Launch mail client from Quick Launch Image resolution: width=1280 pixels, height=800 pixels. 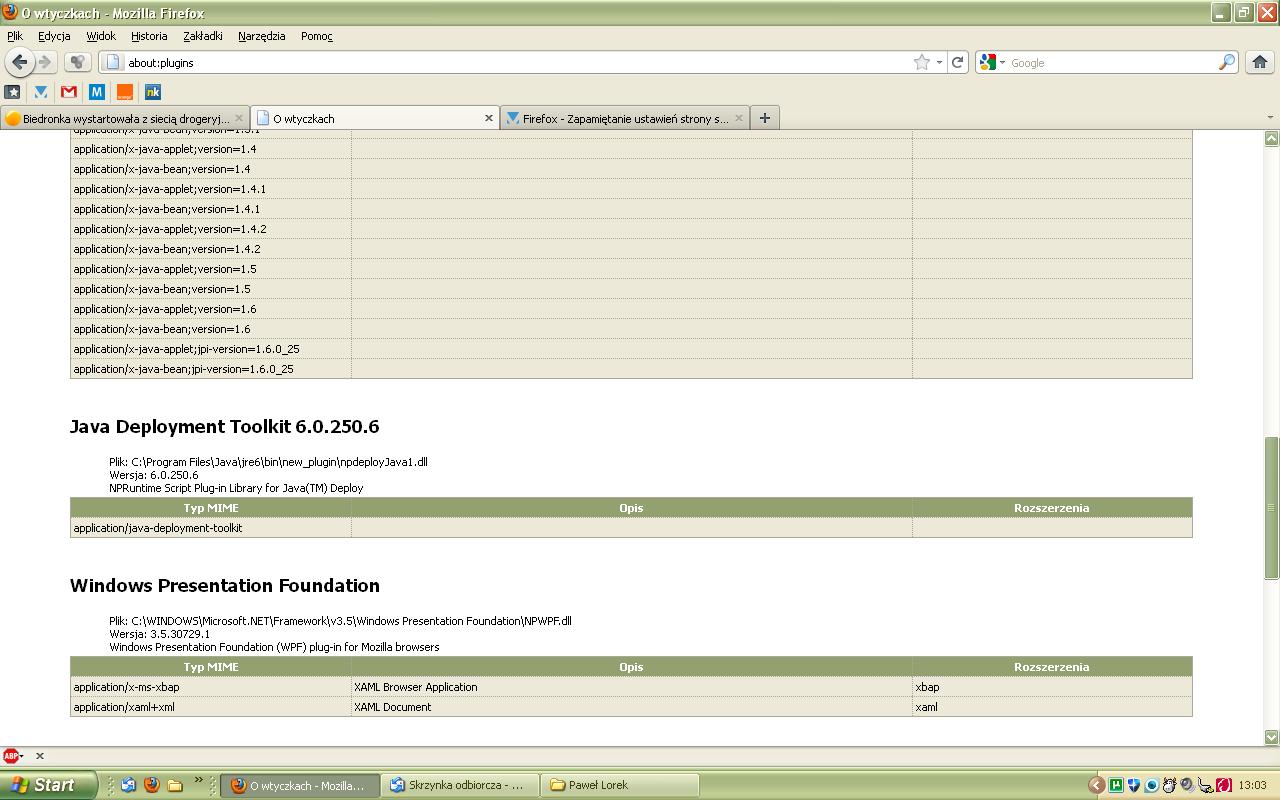pyautogui.click(x=128, y=785)
